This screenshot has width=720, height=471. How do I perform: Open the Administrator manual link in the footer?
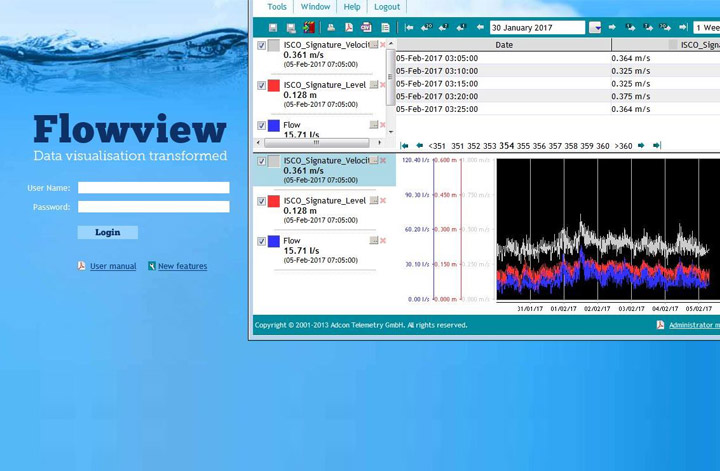tap(694, 325)
